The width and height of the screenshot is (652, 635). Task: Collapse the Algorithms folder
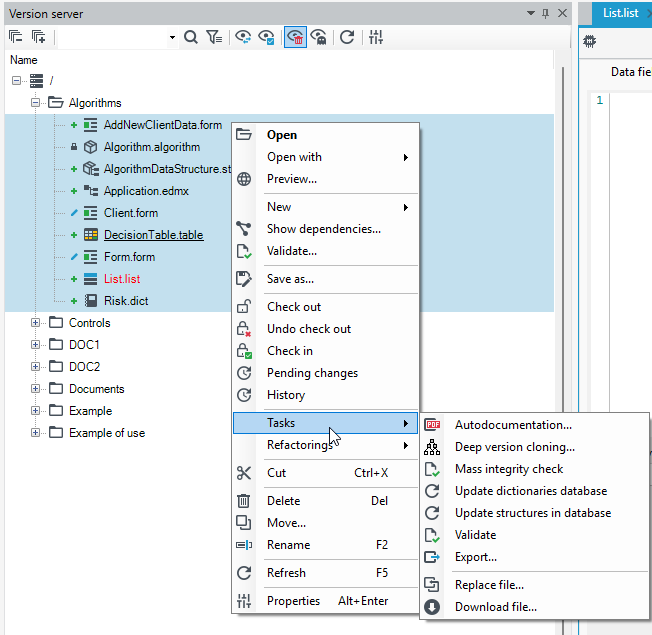pyautogui.click(x=35, y=102)
